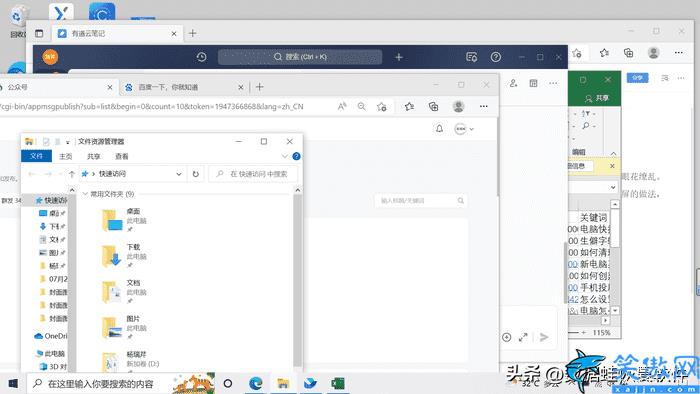Open Favorites list in front Edge window
Screen dimensions: 700x394
coord(409,106)
